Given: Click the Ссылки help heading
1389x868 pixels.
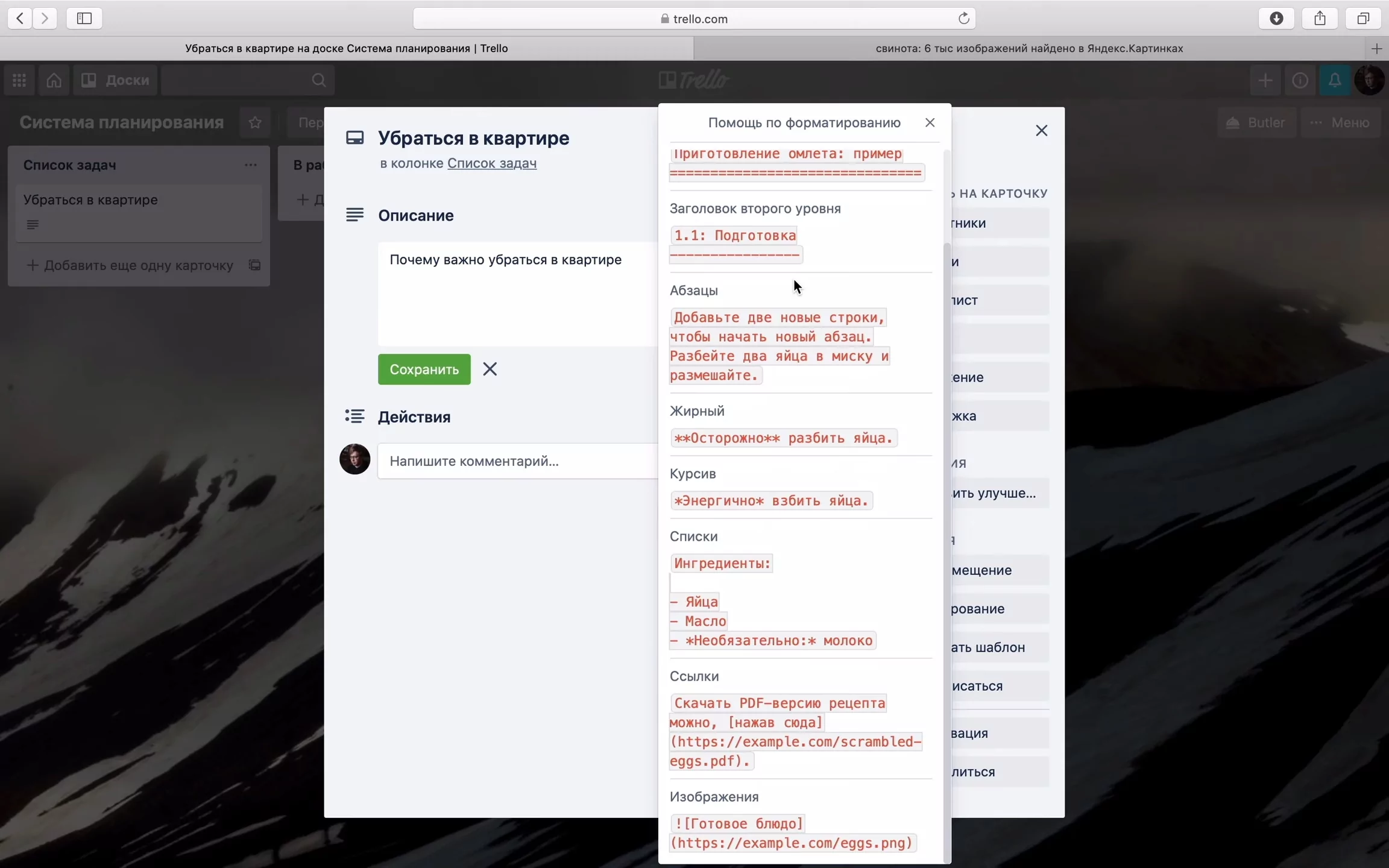Looking at the screenshot, I should (694, 676).
